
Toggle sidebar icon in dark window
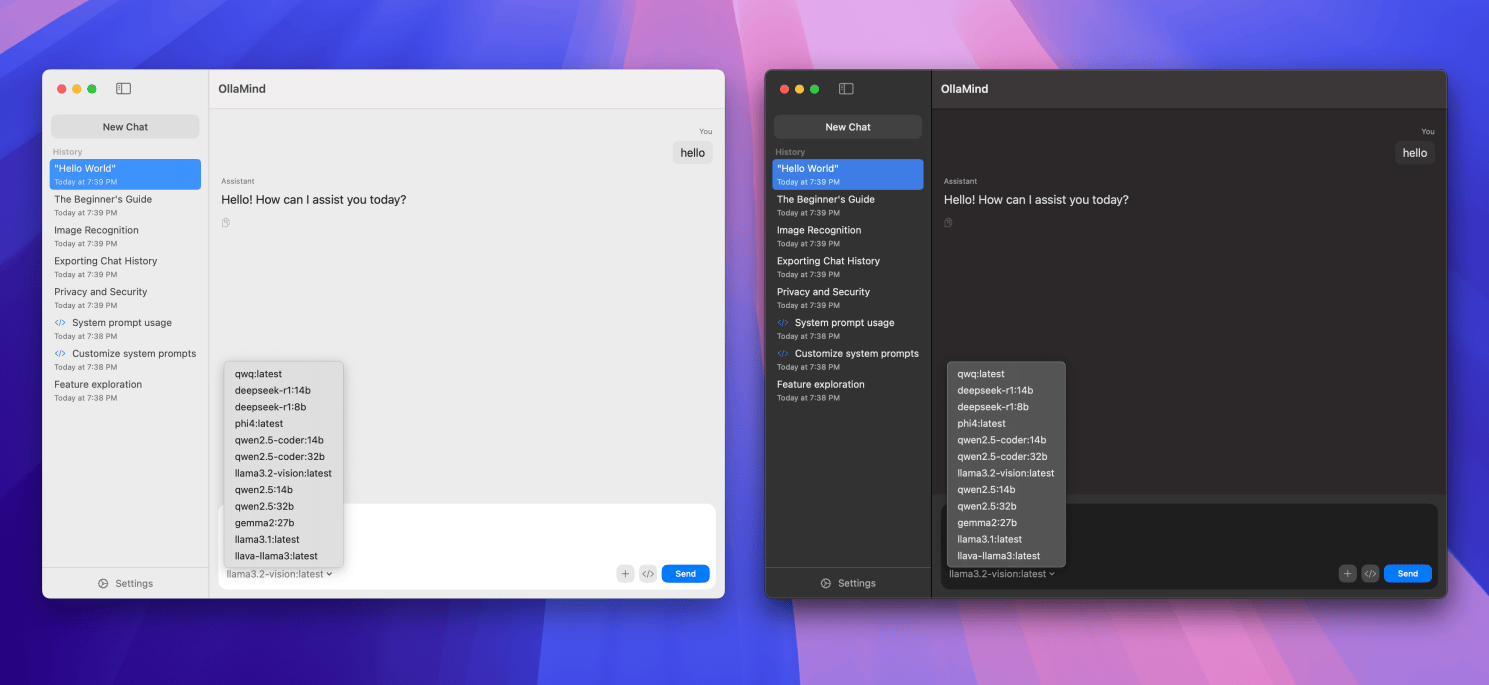846,89
